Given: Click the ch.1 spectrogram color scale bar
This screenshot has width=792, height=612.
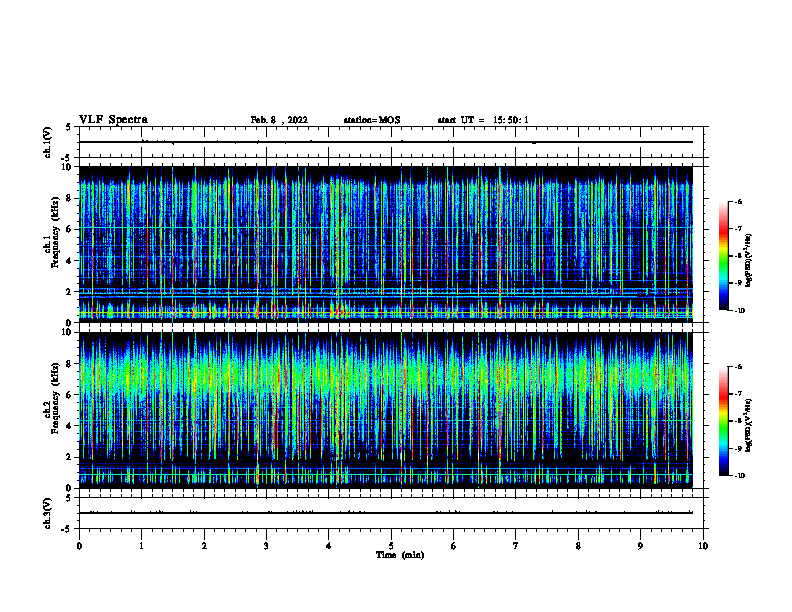Looking at the screenshot, I should pos(724,256).
